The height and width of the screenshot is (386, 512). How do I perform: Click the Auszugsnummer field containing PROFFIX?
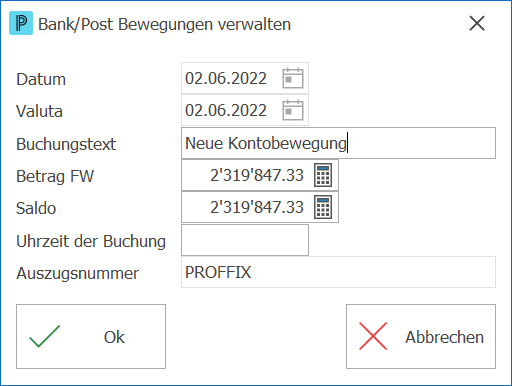click(x=338, y=272)
